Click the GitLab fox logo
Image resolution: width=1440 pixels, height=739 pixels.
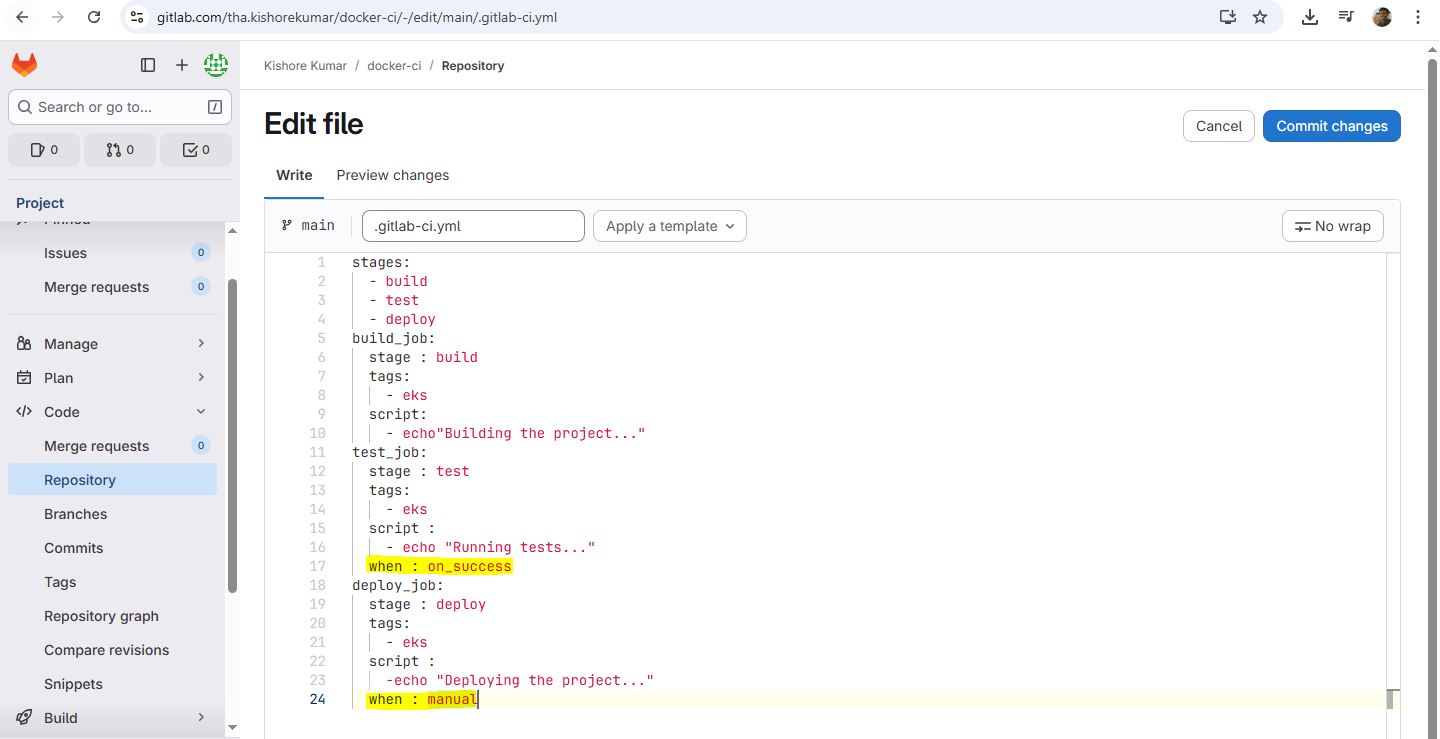point(24,65)
